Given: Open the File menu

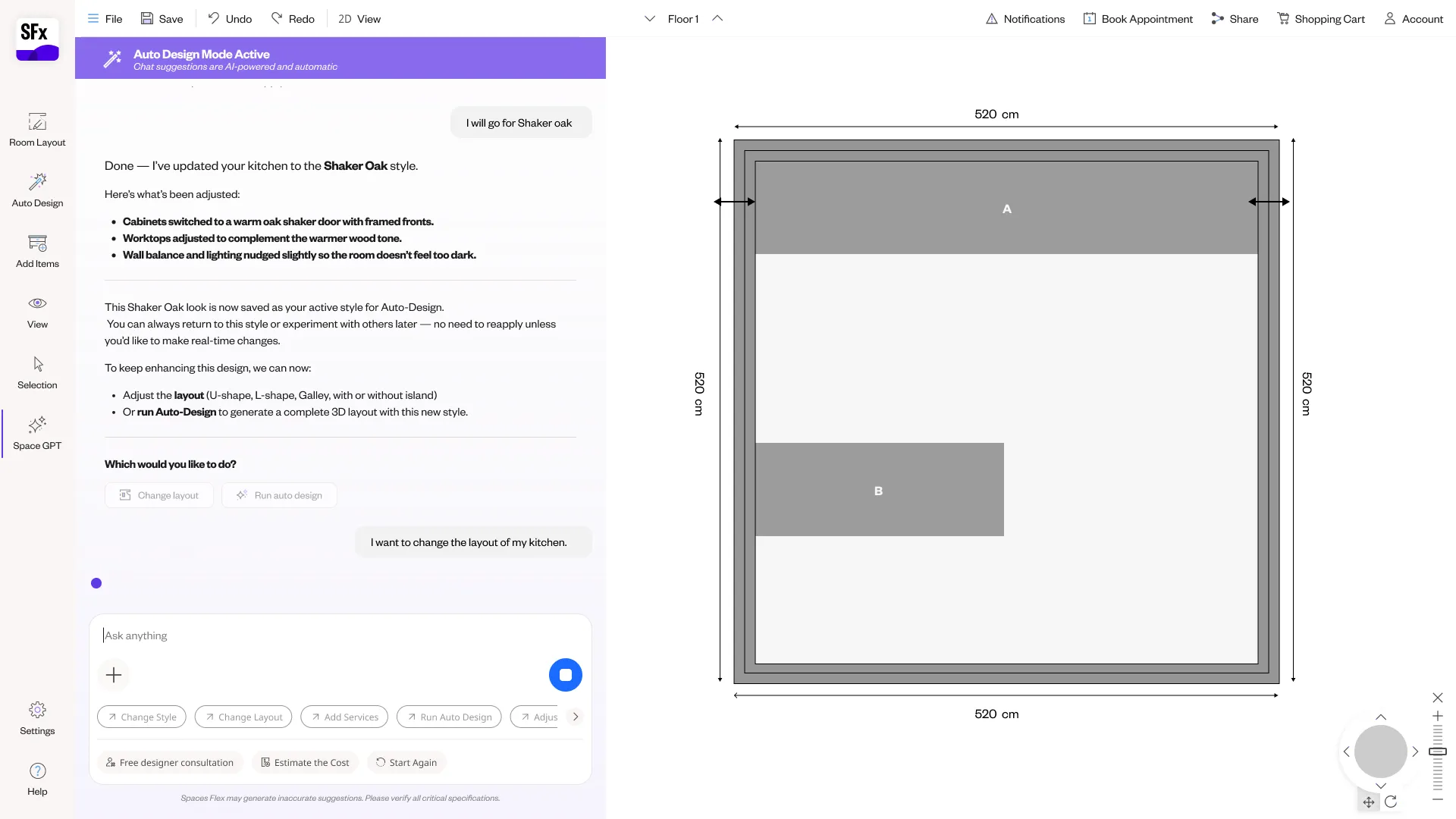Looking at the screenshot, I should 105,19.
